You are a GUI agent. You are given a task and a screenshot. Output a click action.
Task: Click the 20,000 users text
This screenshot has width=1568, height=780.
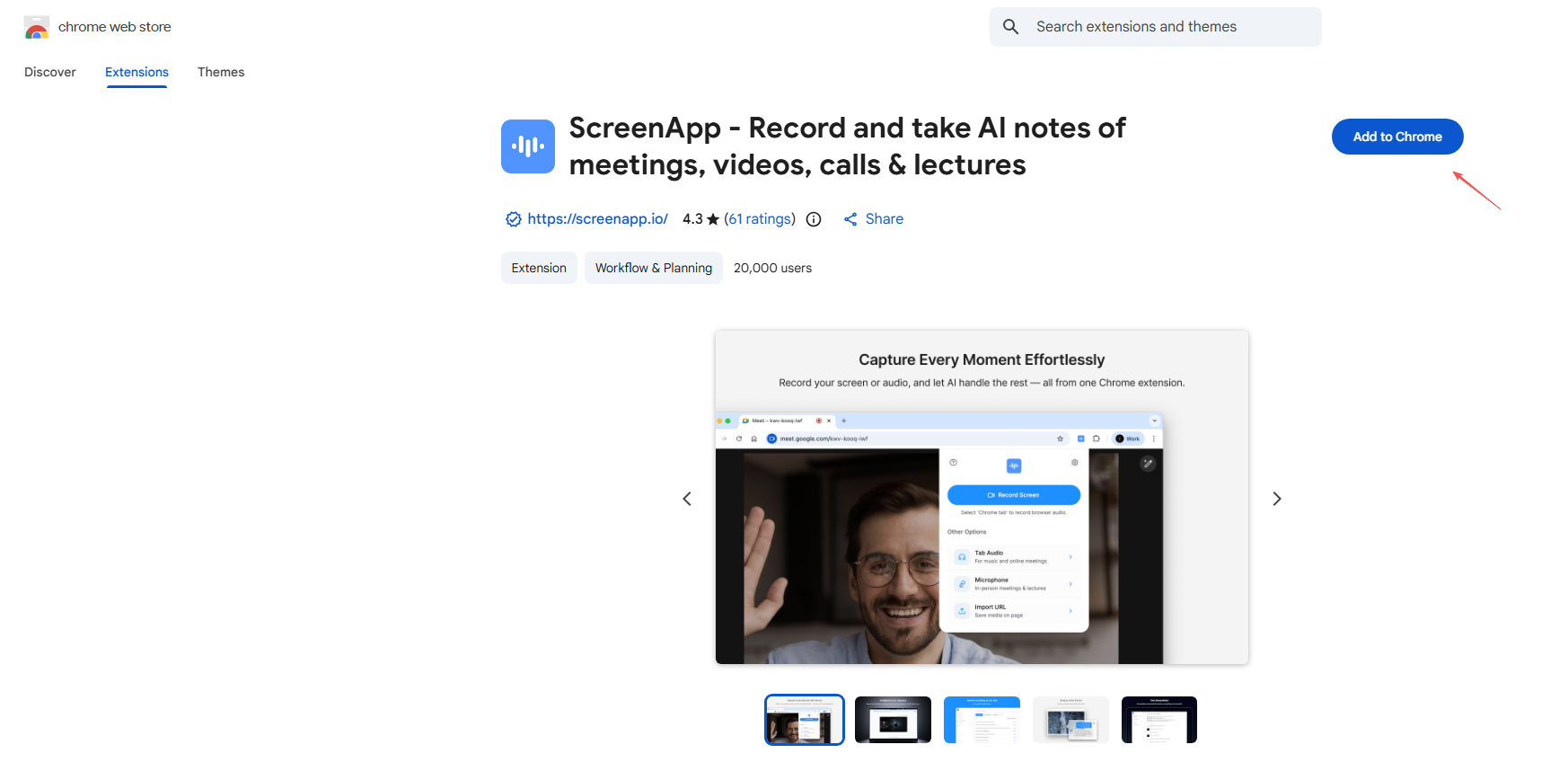click(x=772, y=268)
